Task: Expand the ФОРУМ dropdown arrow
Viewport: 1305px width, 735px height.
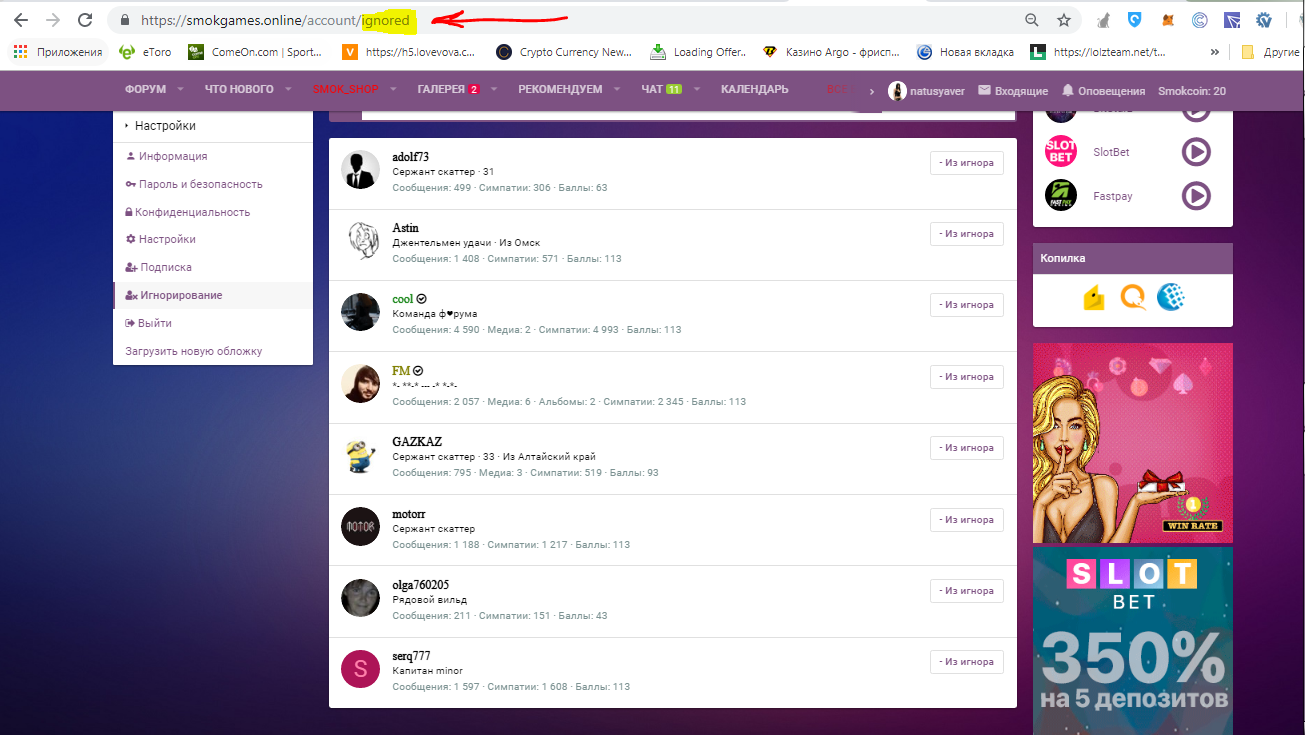Action: tap(181, 90)
